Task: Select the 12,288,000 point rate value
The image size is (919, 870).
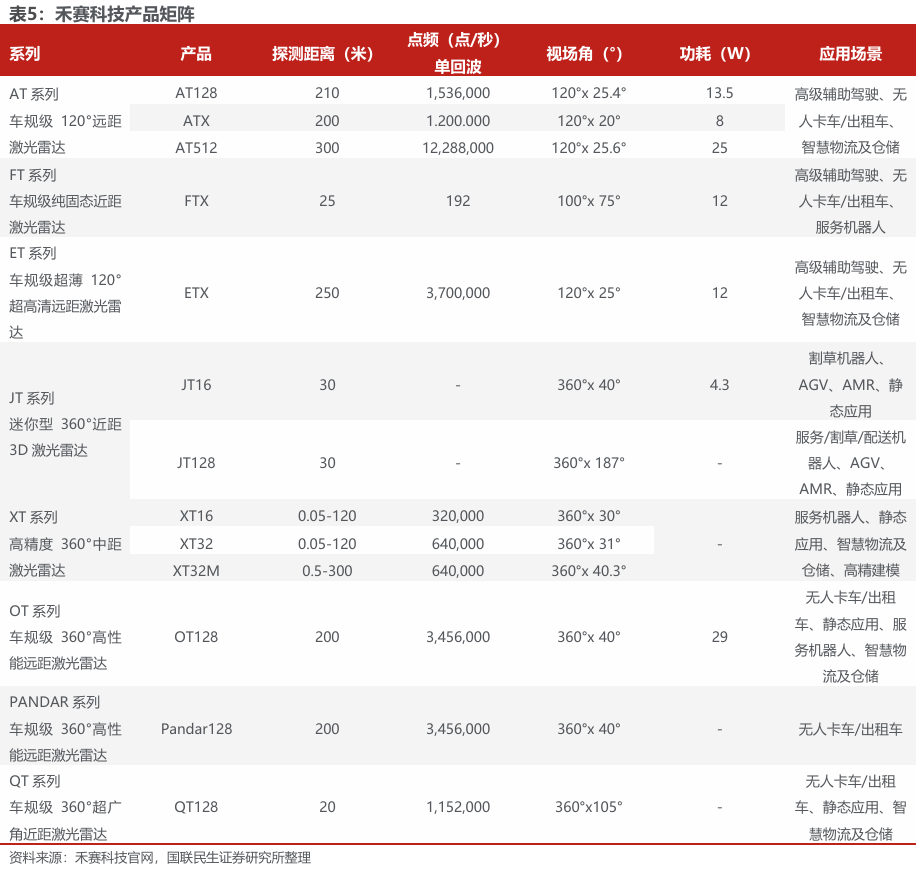Action: coord(458,147)
